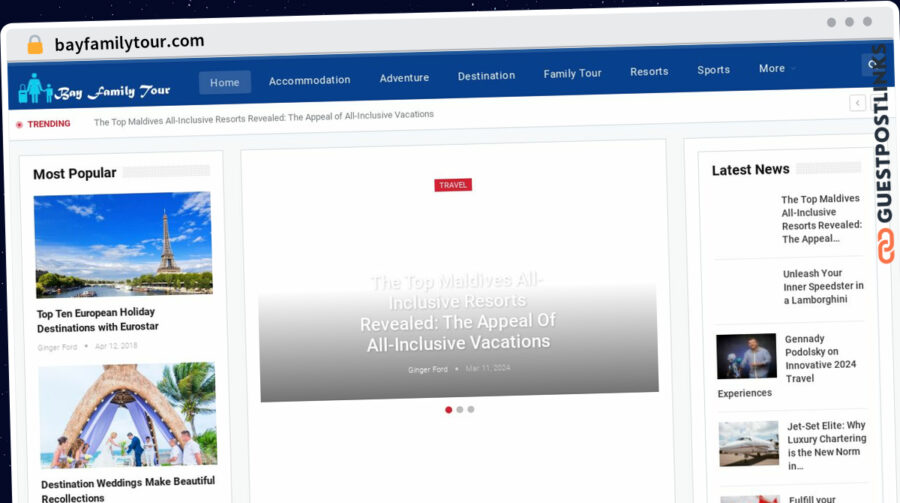The width and height of the screenshot is (900, 503).
Task: Open the featured Maldives All-Inclusive Resorts slide
Action: coord(457,312)
